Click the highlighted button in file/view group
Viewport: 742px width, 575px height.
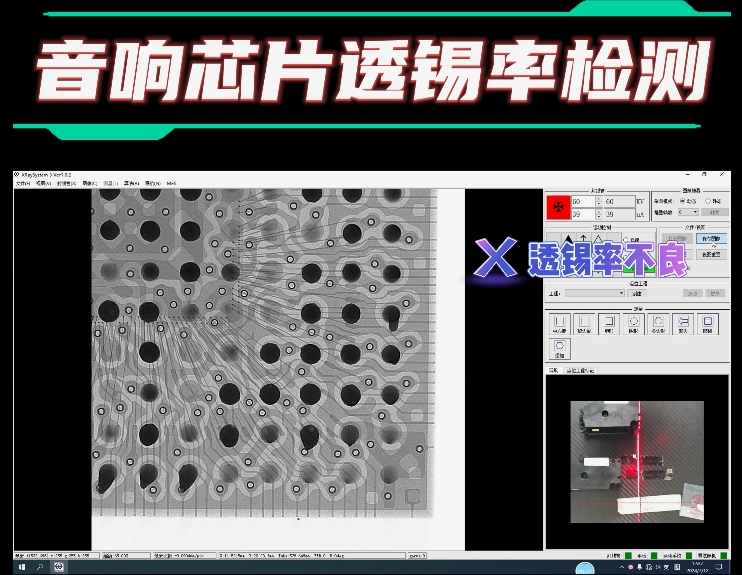pyautogui.click(x=709, y=240)
